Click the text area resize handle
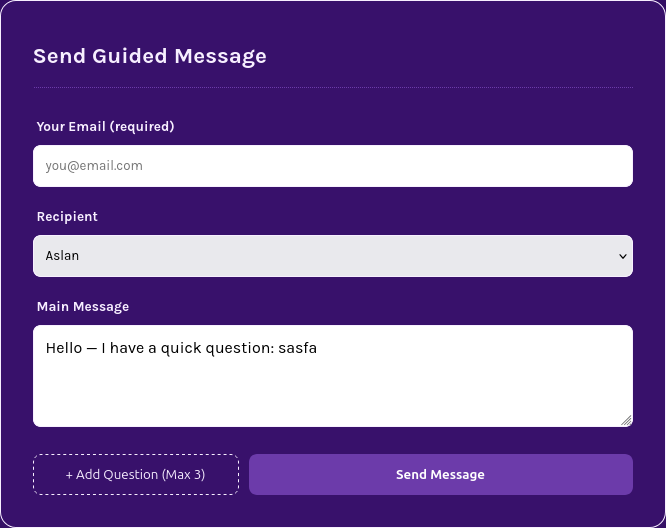666x528 pixels. (x=626, y=420)
